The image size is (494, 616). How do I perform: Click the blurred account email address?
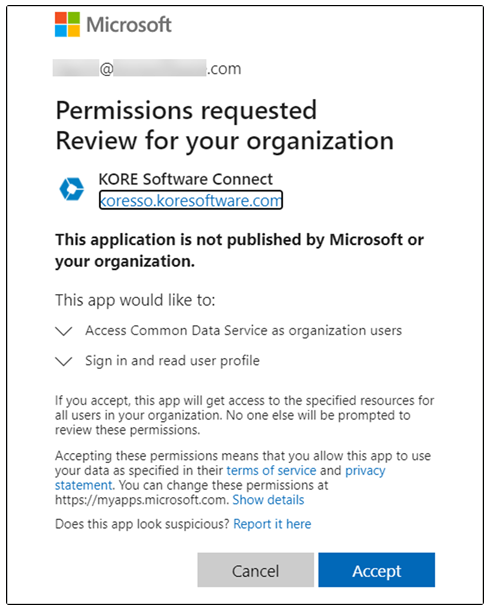(147, 68)
